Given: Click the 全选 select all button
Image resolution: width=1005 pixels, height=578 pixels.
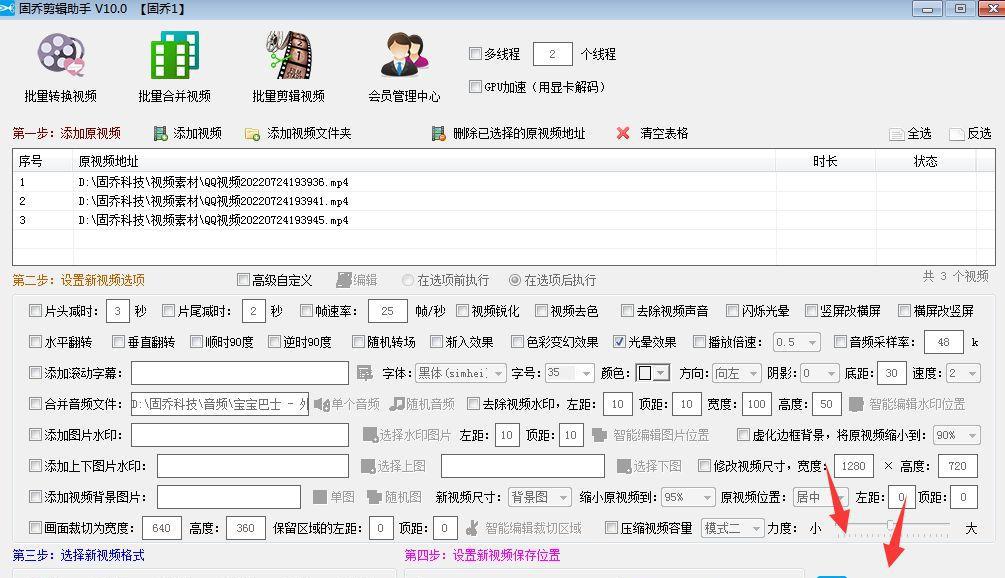Looking at the screenshot, I should coord(909,134).
